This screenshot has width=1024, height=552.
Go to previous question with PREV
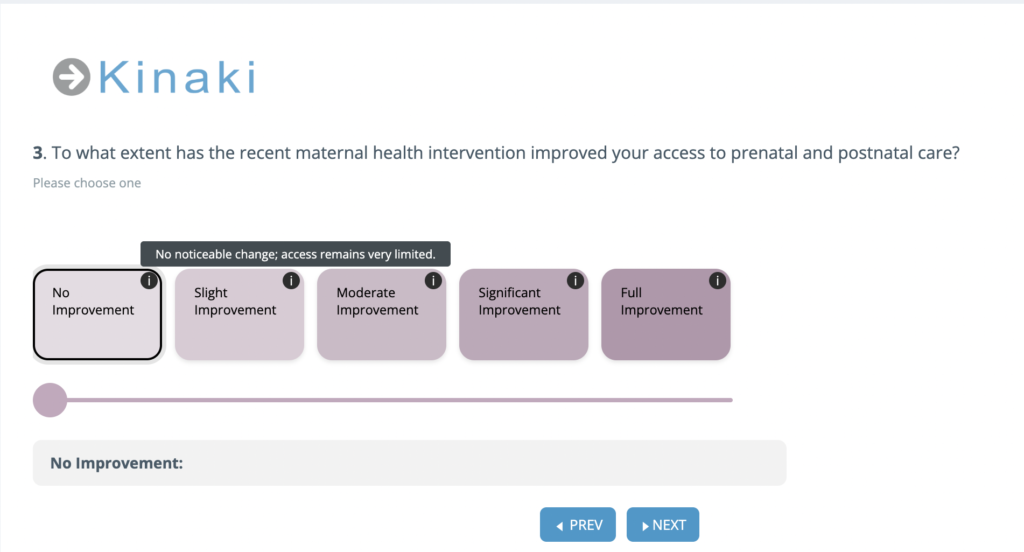[x=578, y=525]
